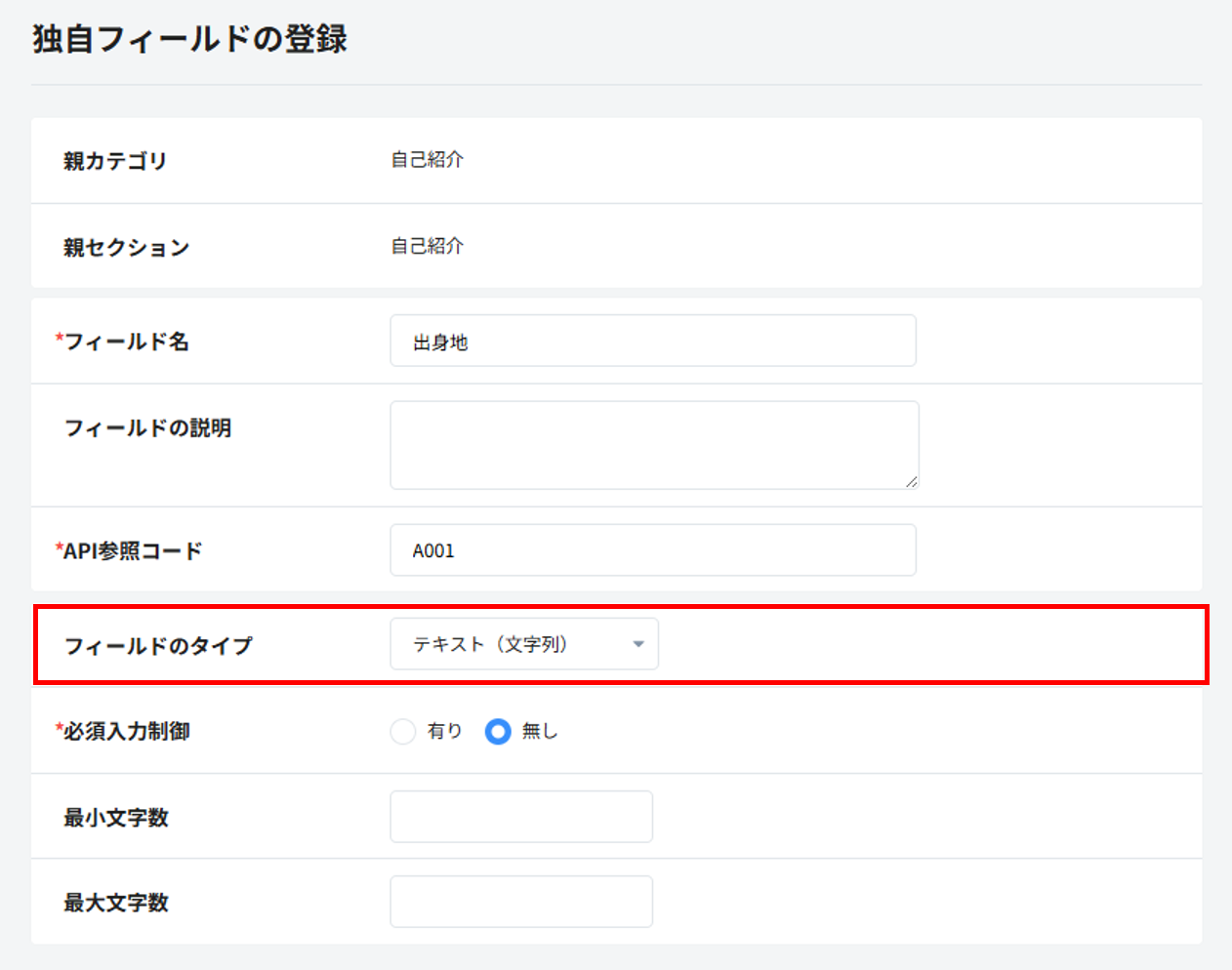Click the 有り label text
This screenshot has width=1232, height=970.
click(445, 731)
